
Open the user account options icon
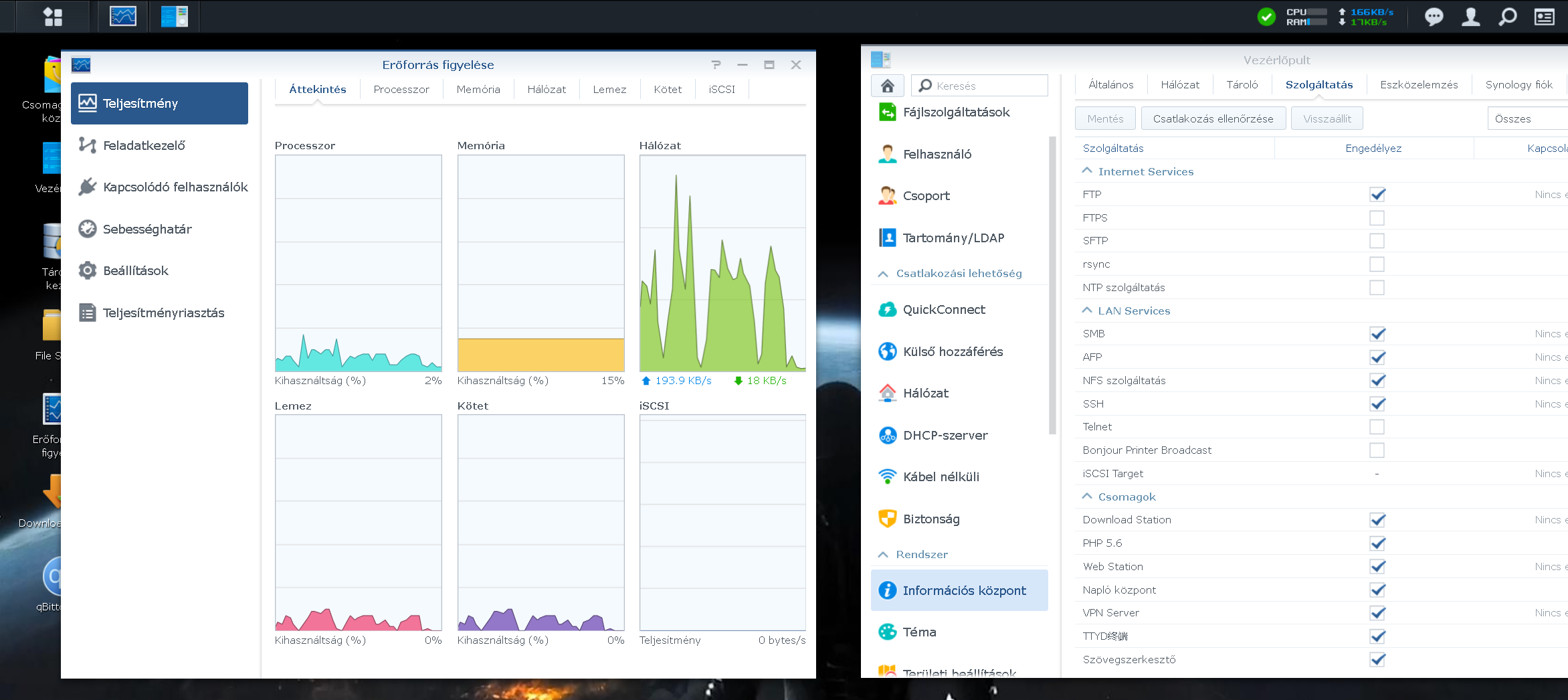(1470, 17)
